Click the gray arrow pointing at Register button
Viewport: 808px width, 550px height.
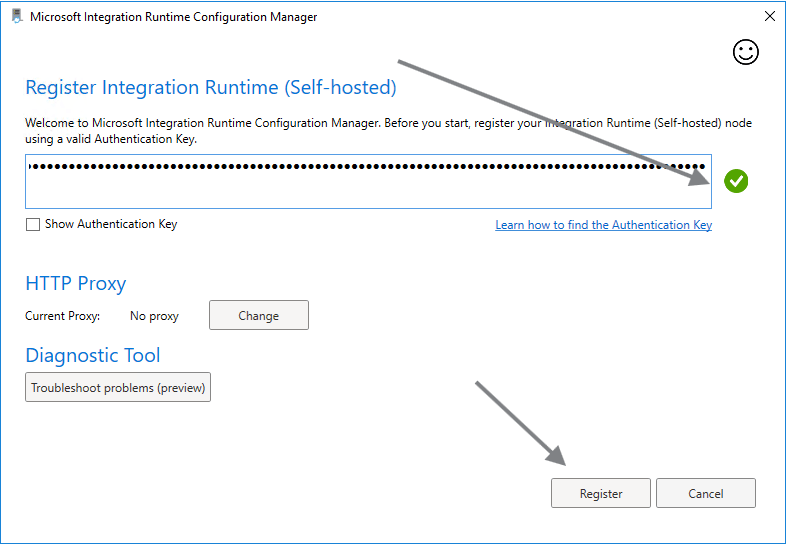(522, 424)
